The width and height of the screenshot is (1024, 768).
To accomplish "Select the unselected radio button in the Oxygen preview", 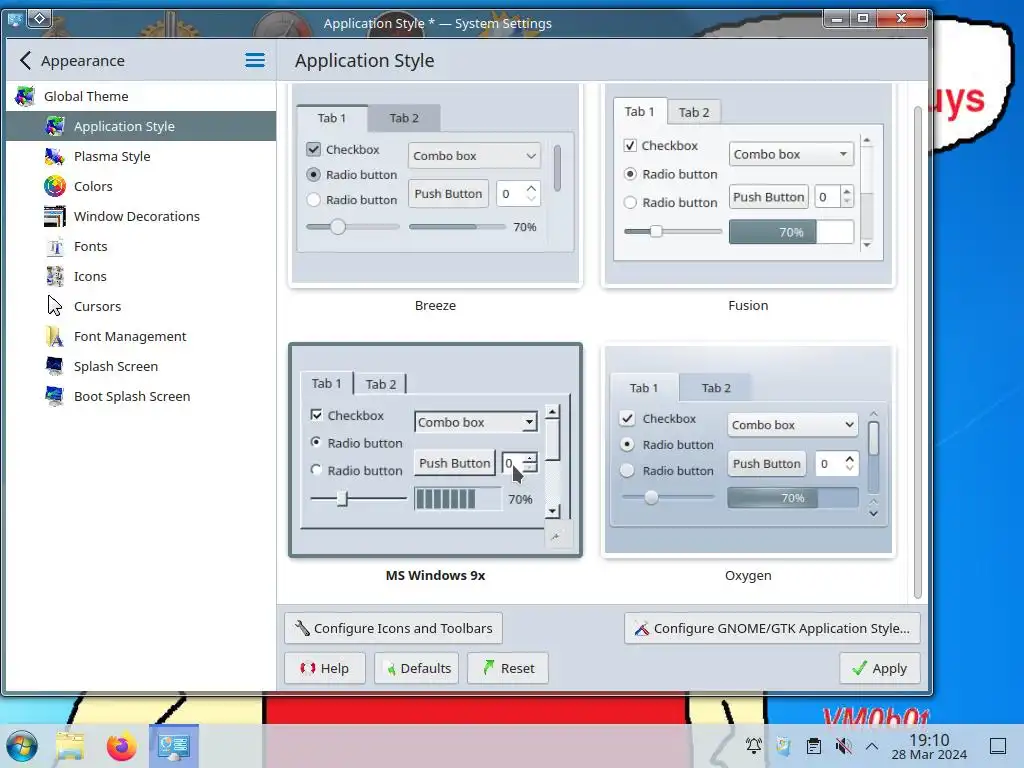I will point(627,470).
